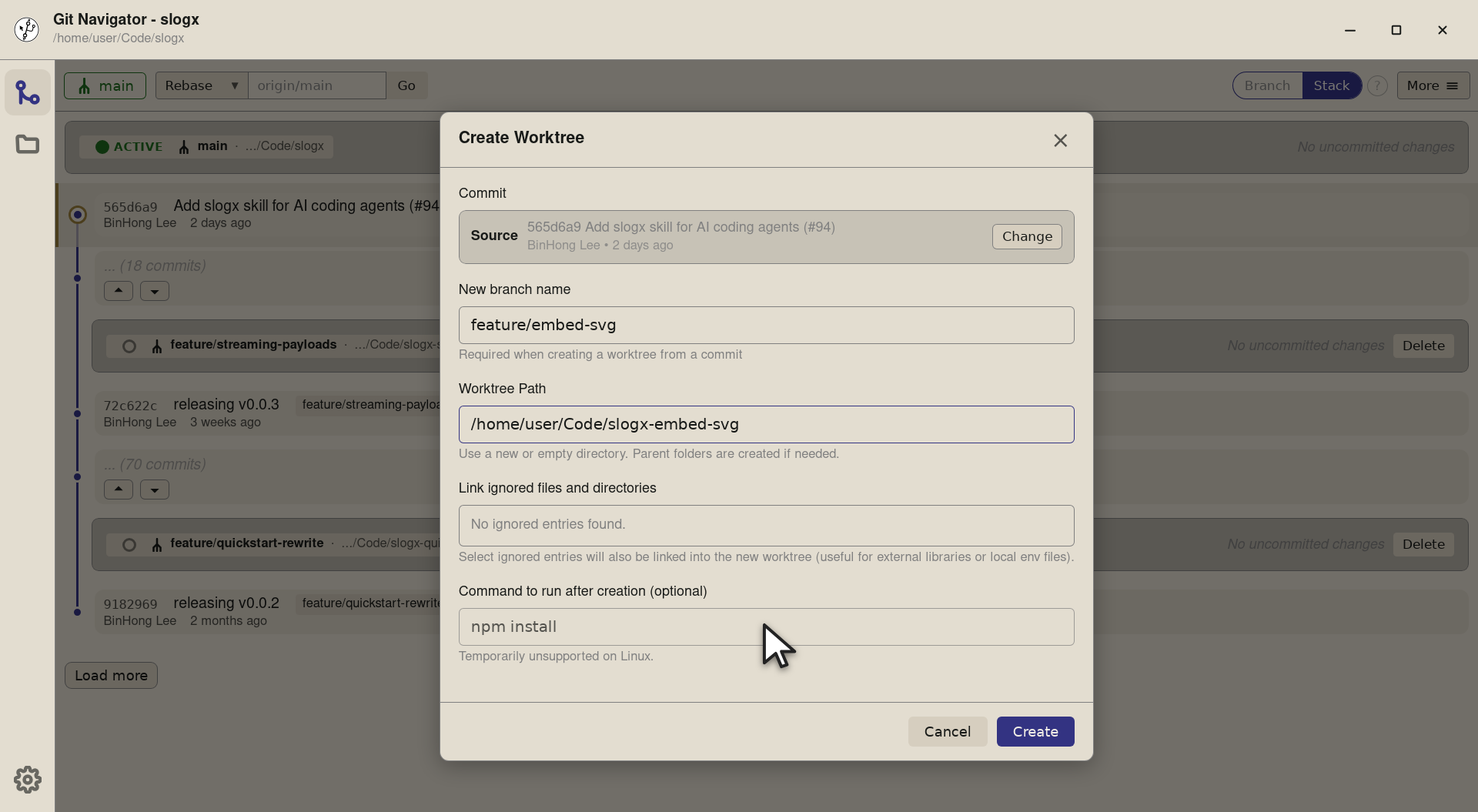1478x812 pixels.
Task: Maximize the Git Navigator window
Action: point(1396,30)
